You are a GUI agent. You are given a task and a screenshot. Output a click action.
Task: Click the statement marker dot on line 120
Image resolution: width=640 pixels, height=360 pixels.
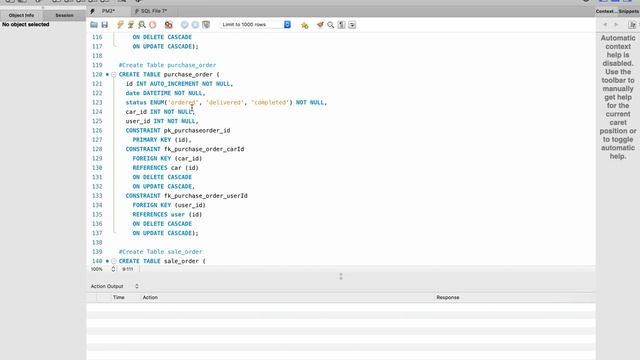(107, 75)
